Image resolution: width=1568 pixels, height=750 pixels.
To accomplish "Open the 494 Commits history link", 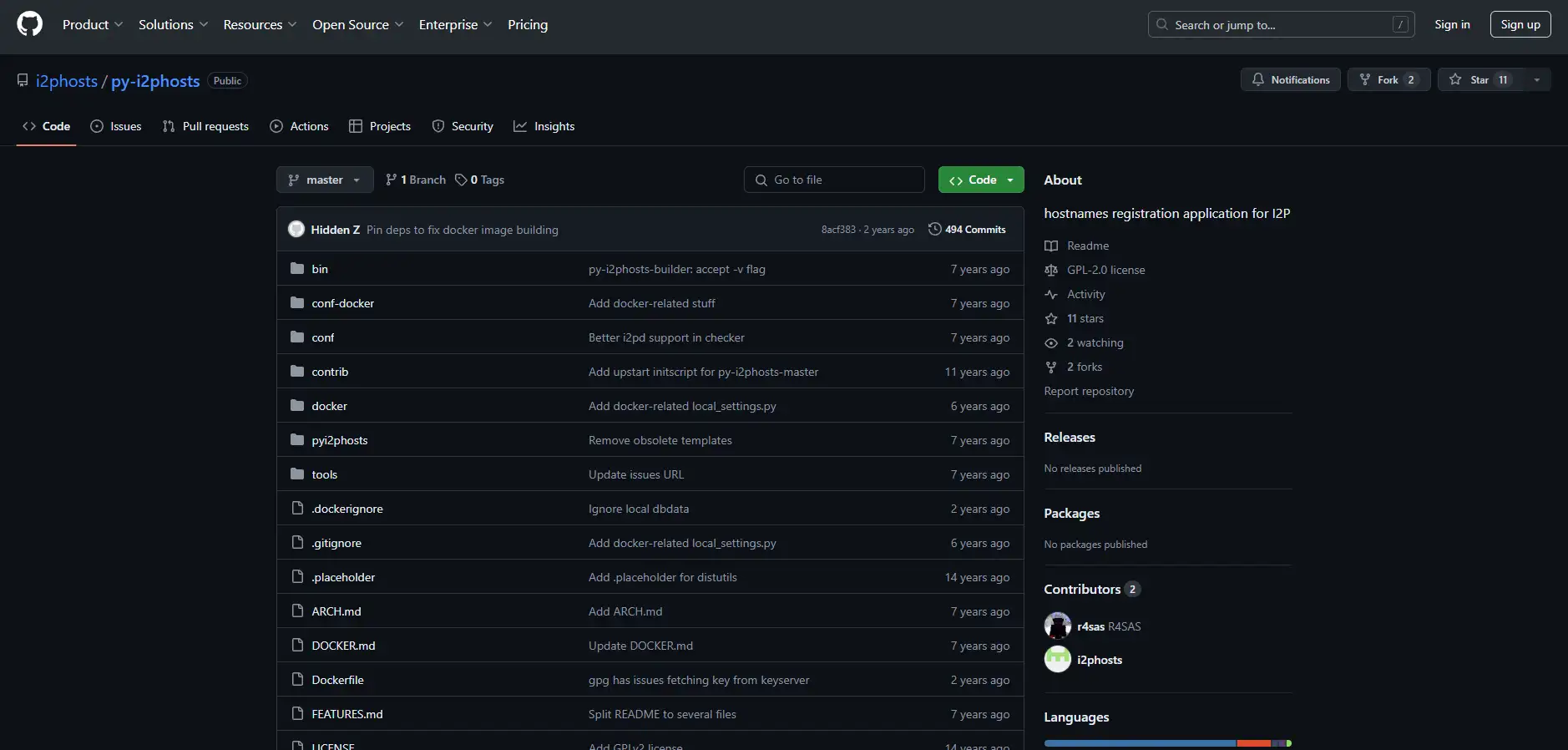I will 967,229.
